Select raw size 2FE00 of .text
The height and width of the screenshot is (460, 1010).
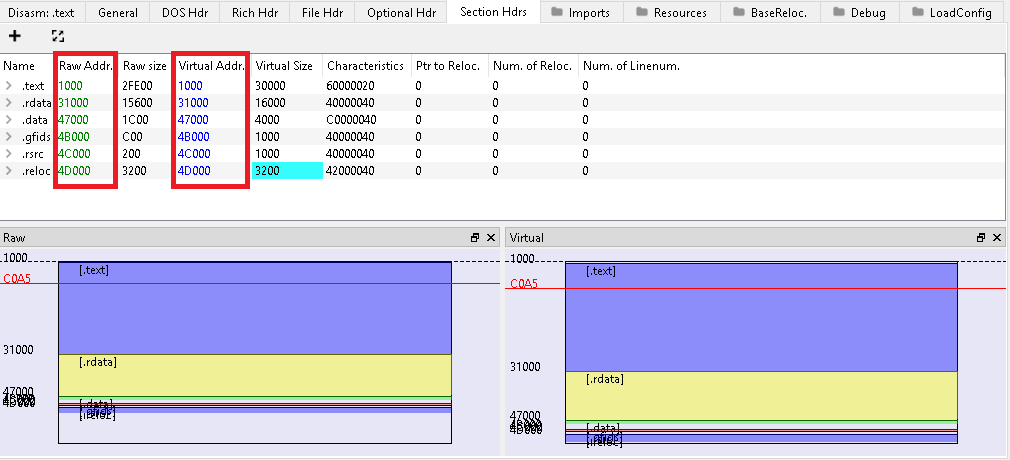(x=140, y=85)
